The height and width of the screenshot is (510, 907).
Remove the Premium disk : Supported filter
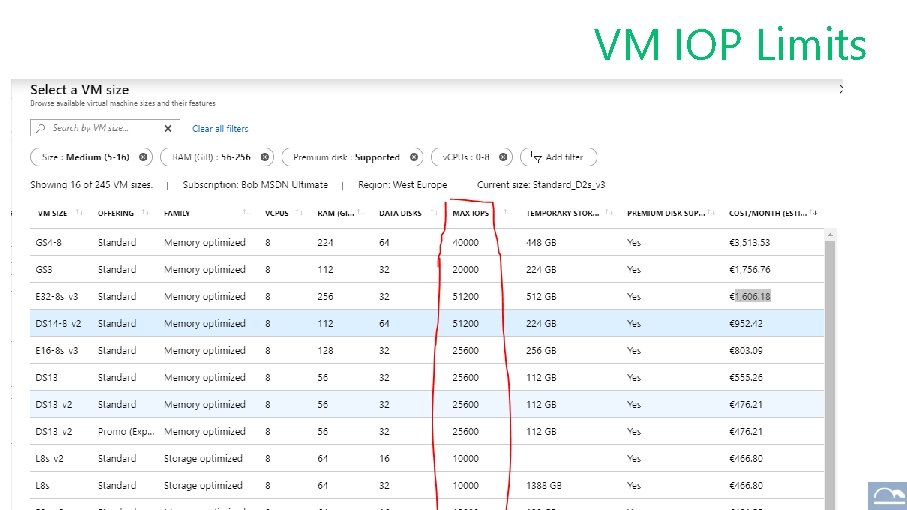tap(414, 157)
